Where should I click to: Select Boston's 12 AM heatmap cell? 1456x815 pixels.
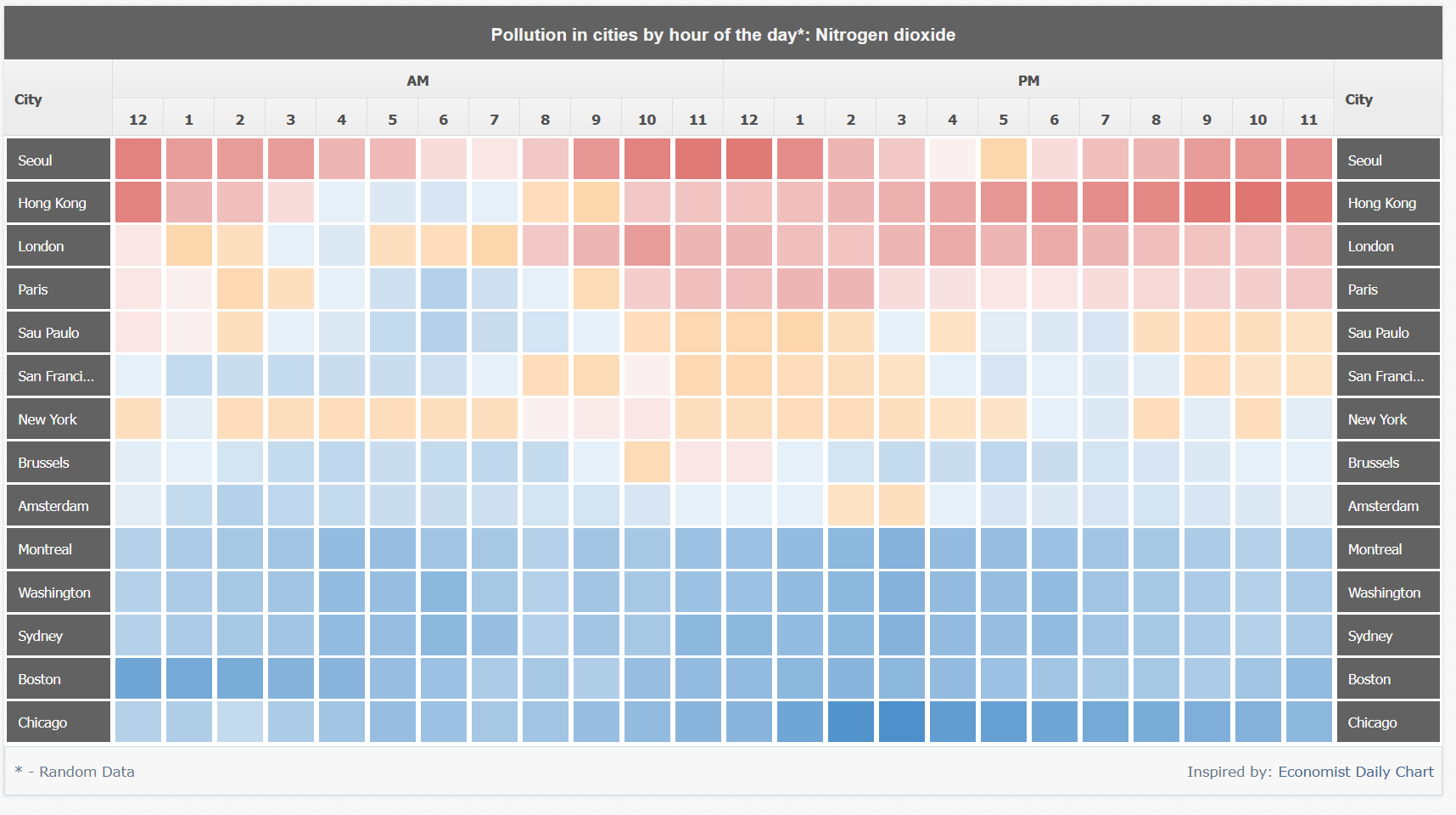point(138,678)
